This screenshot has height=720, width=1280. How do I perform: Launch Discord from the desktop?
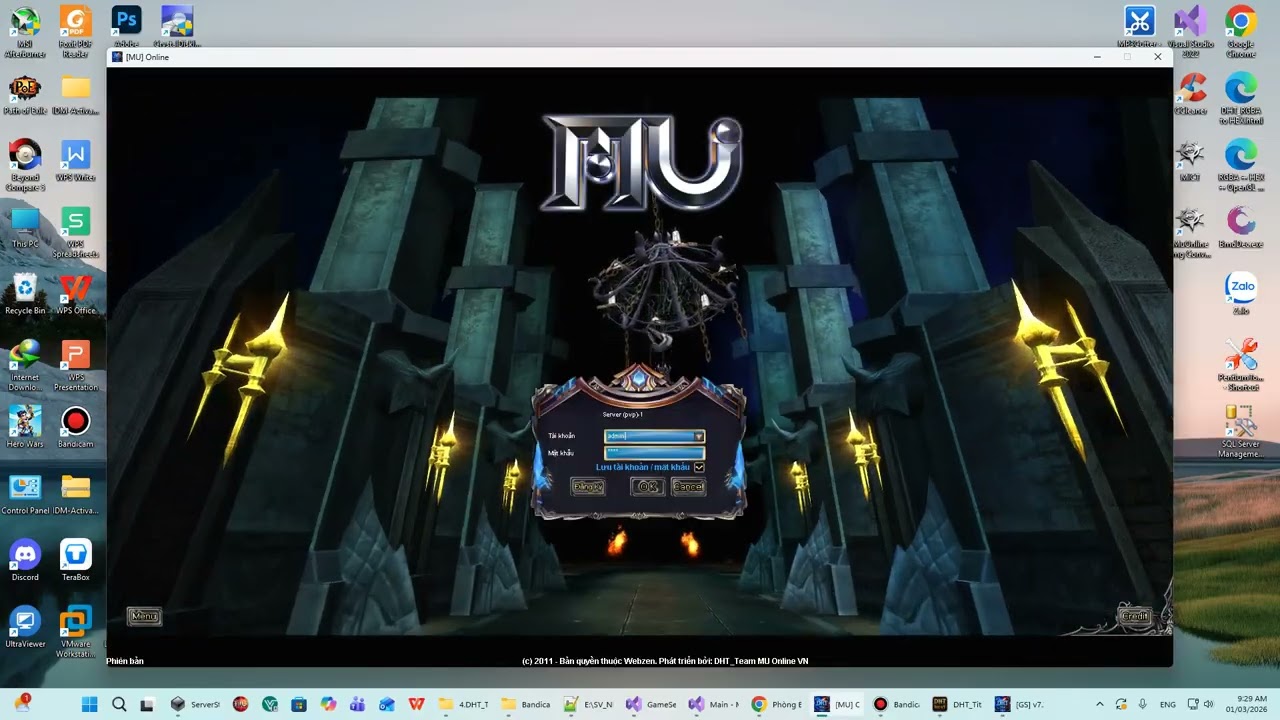25,561
